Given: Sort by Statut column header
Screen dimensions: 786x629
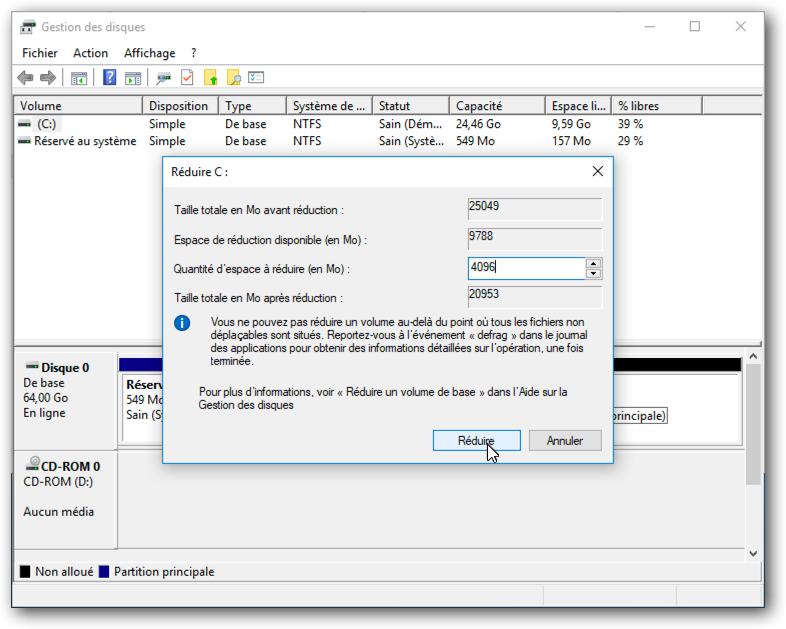Looking at the screenshot, I should [x=411, y=106].
